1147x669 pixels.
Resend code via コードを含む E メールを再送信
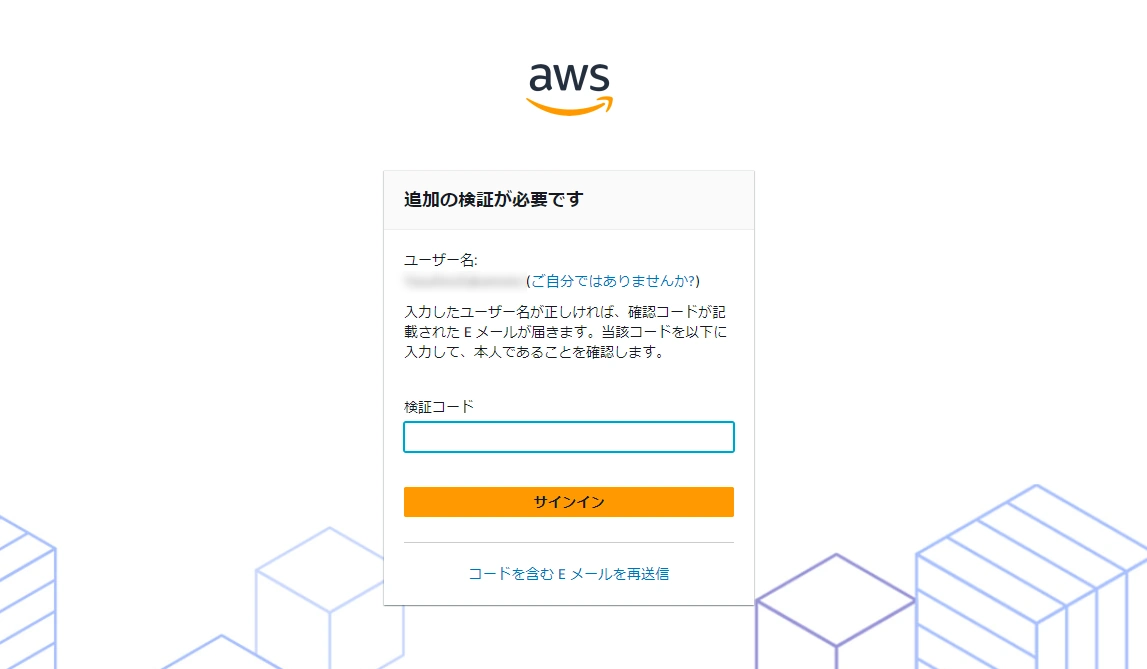point(569,574)
